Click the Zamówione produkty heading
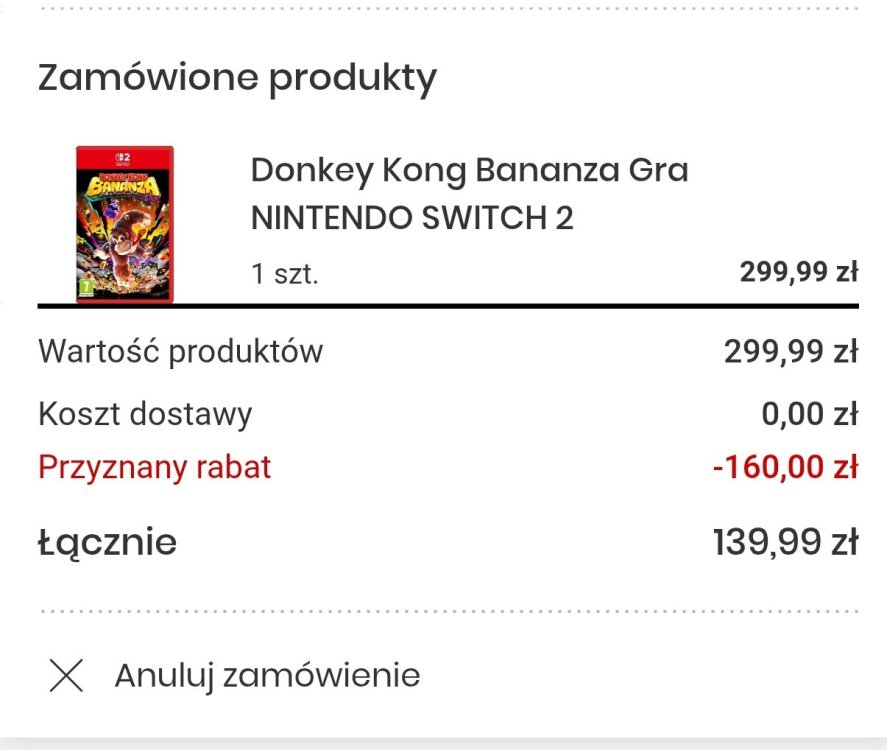This screenshot has height=750, width=887. tap(237, 78)
